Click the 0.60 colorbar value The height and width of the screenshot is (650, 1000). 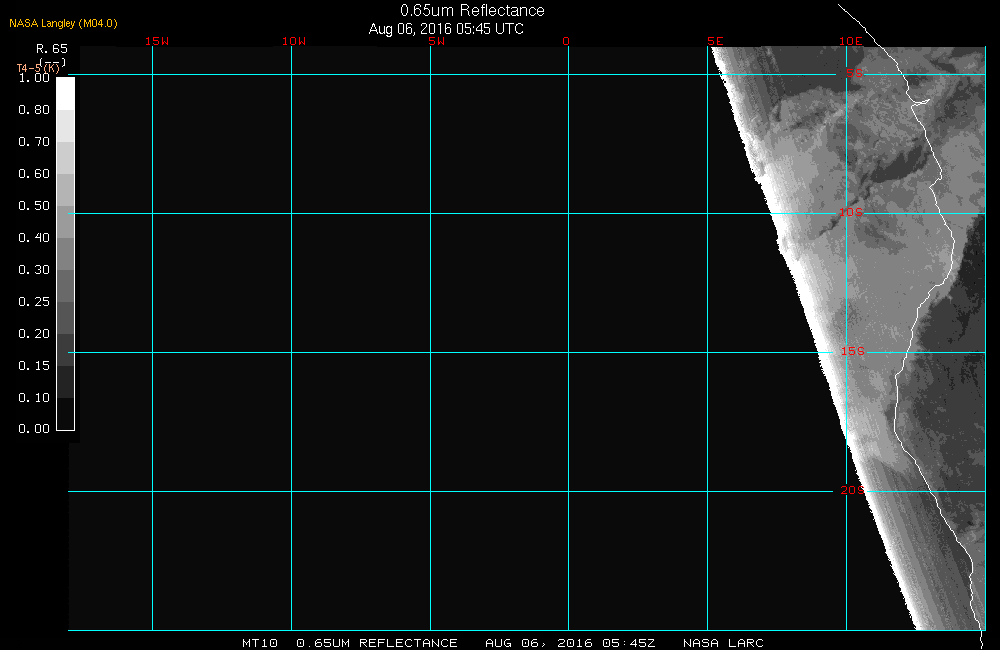[x=34, y=174]
